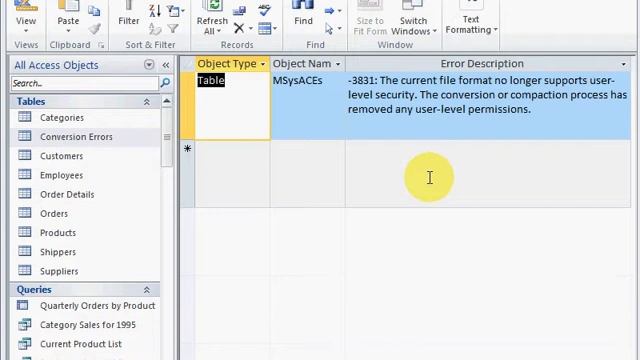This screenshot has height=360, width=640.
Task: Click the 'Table' cell in Object Type
Action: click(x=232, y=106)
